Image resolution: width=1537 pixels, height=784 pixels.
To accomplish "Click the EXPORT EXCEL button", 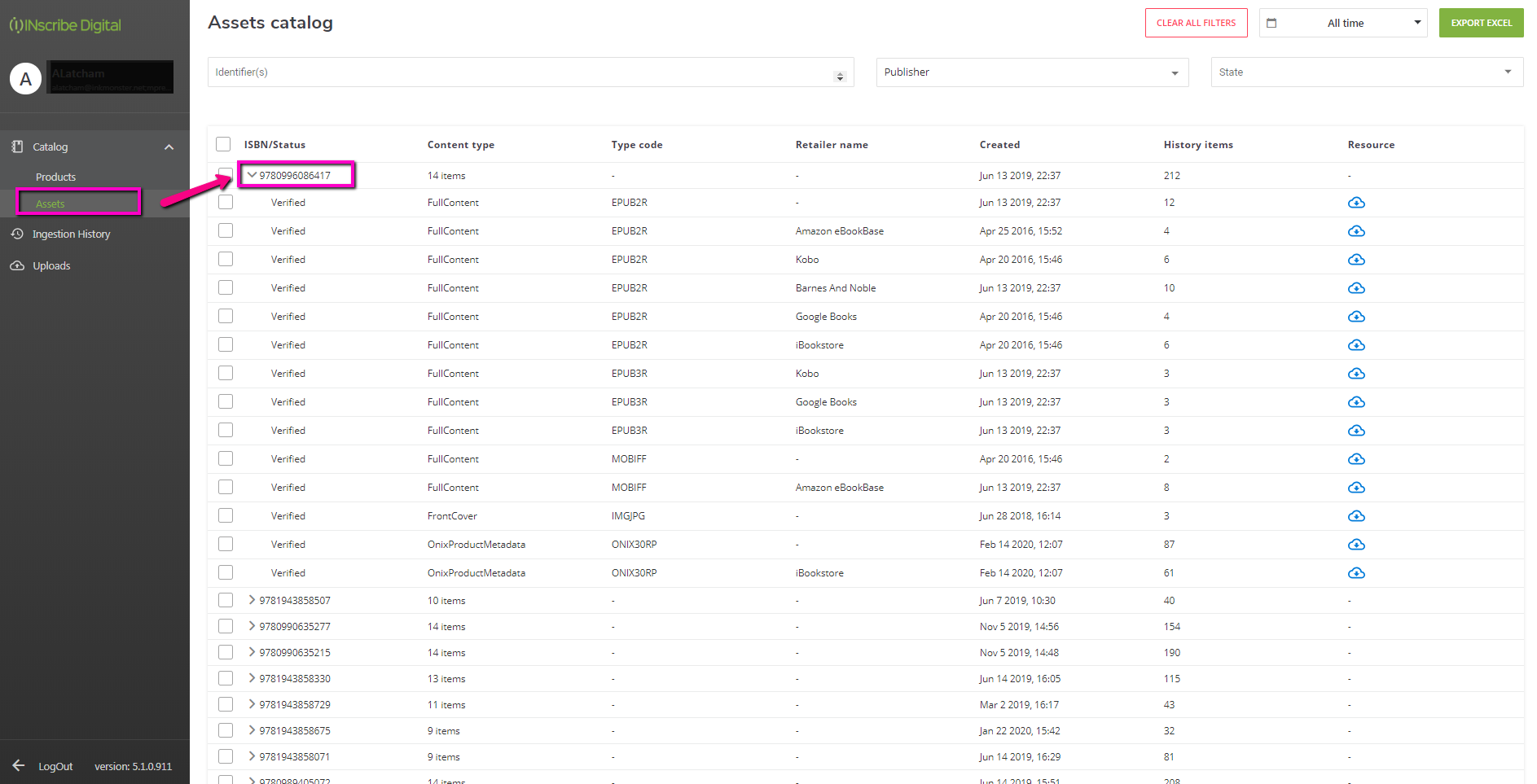I will (1481, 23).
